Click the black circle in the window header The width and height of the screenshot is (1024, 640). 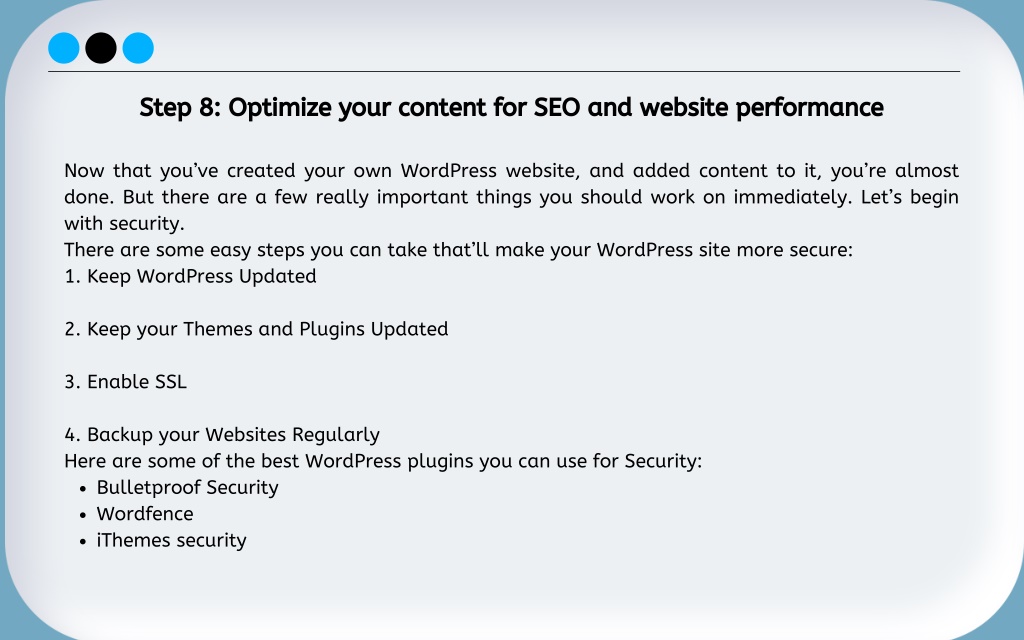[x=101, y=48]
